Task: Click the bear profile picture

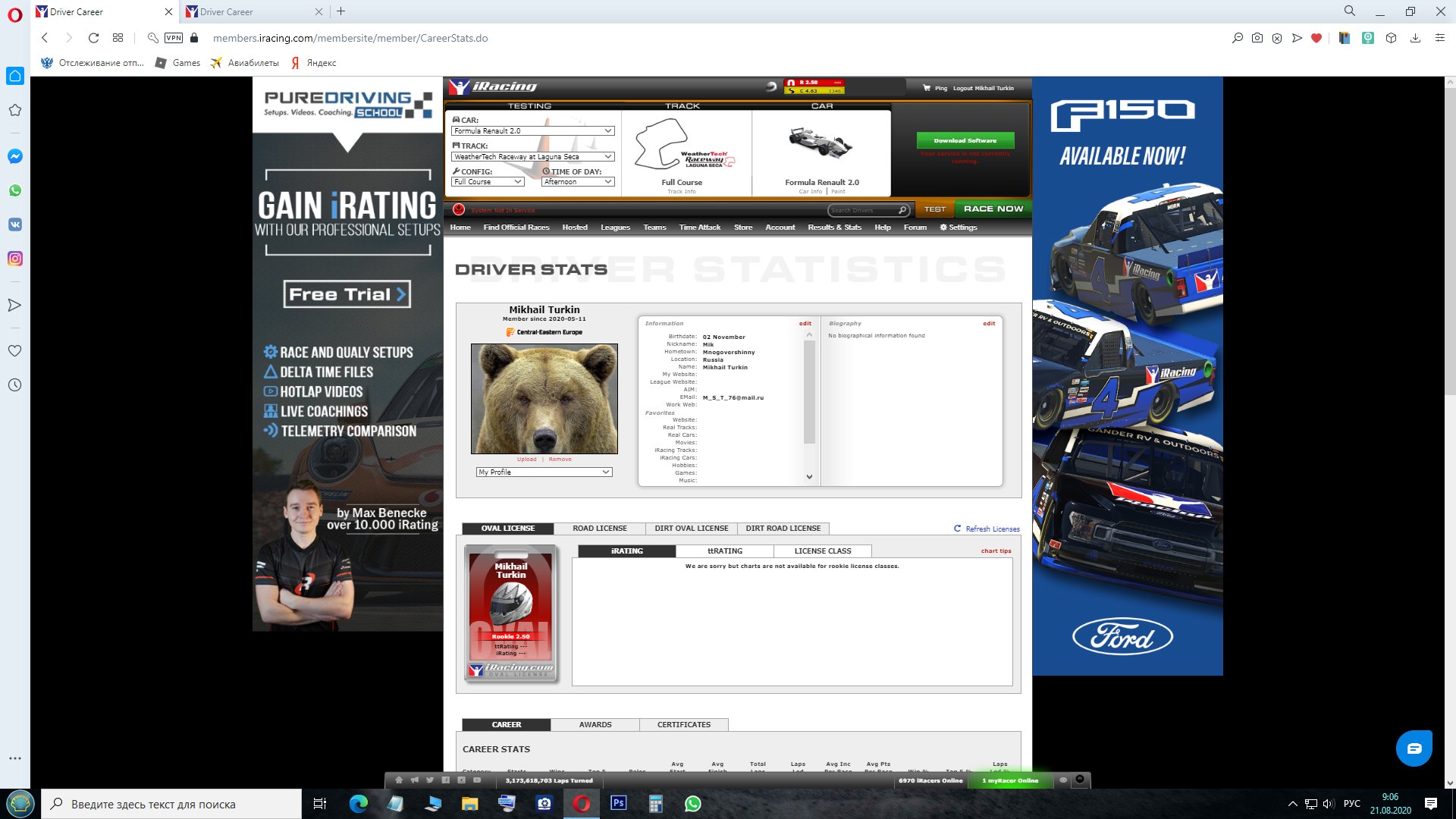Action: click(544, 398)
